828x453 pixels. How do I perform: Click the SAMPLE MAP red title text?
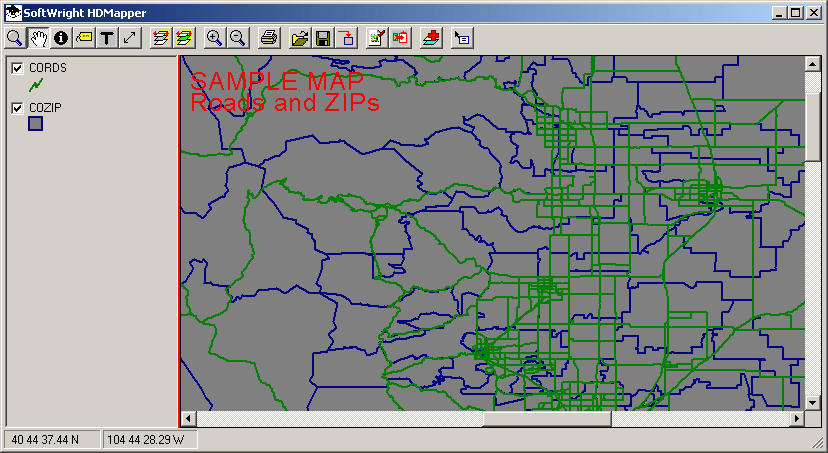click(x=277, y=81)
